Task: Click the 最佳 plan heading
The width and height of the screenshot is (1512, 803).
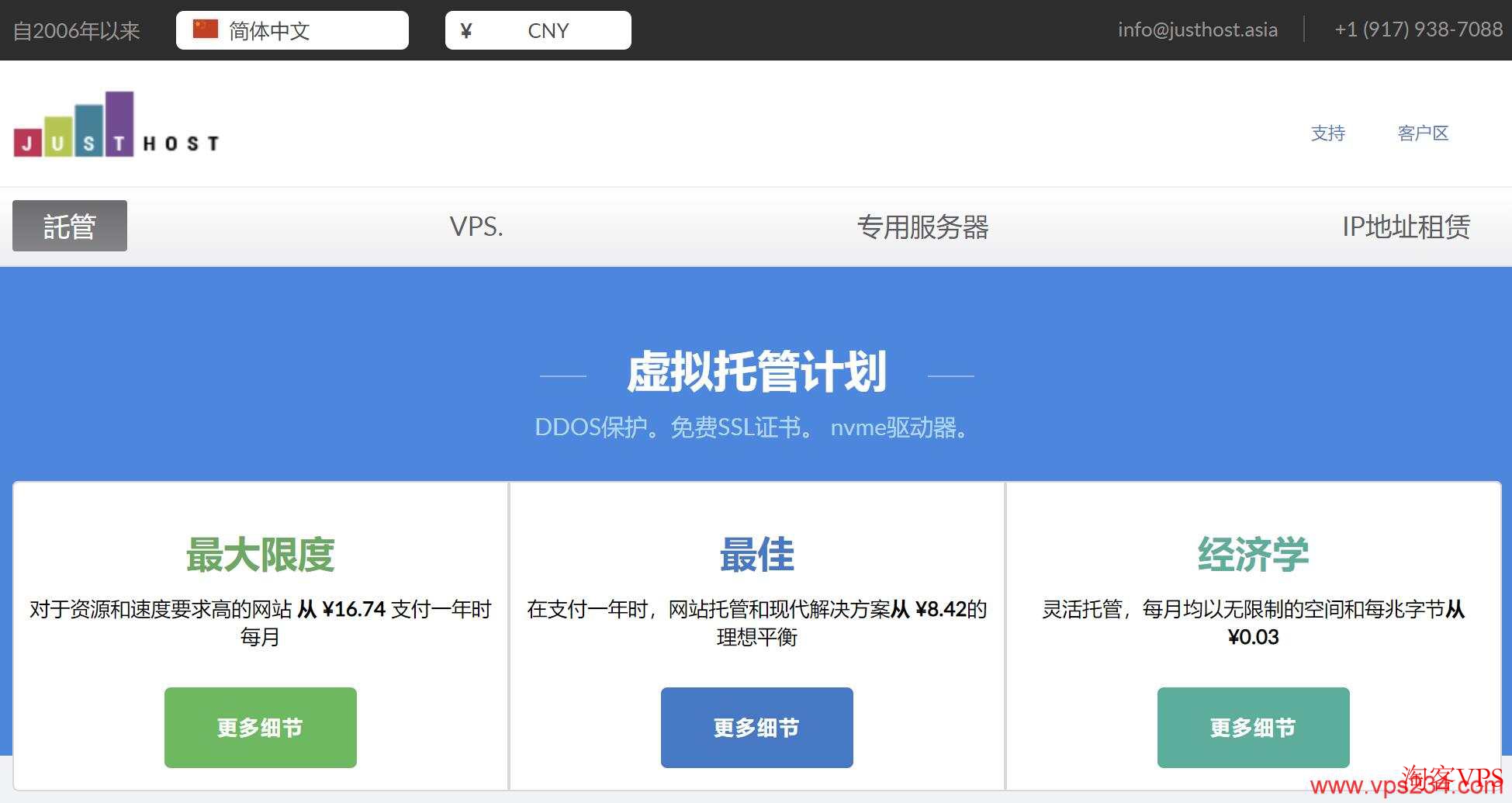Action: (x=756, y=555)
